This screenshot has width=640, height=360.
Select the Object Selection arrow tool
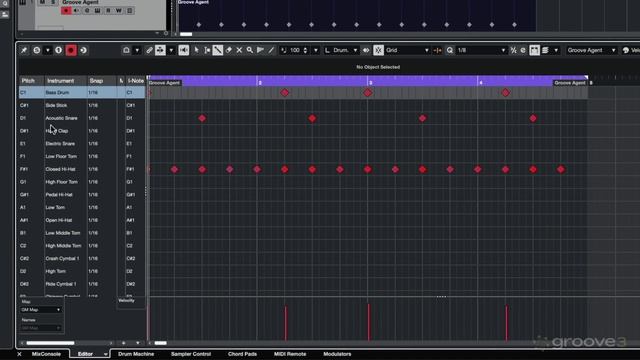pos(196,50)
